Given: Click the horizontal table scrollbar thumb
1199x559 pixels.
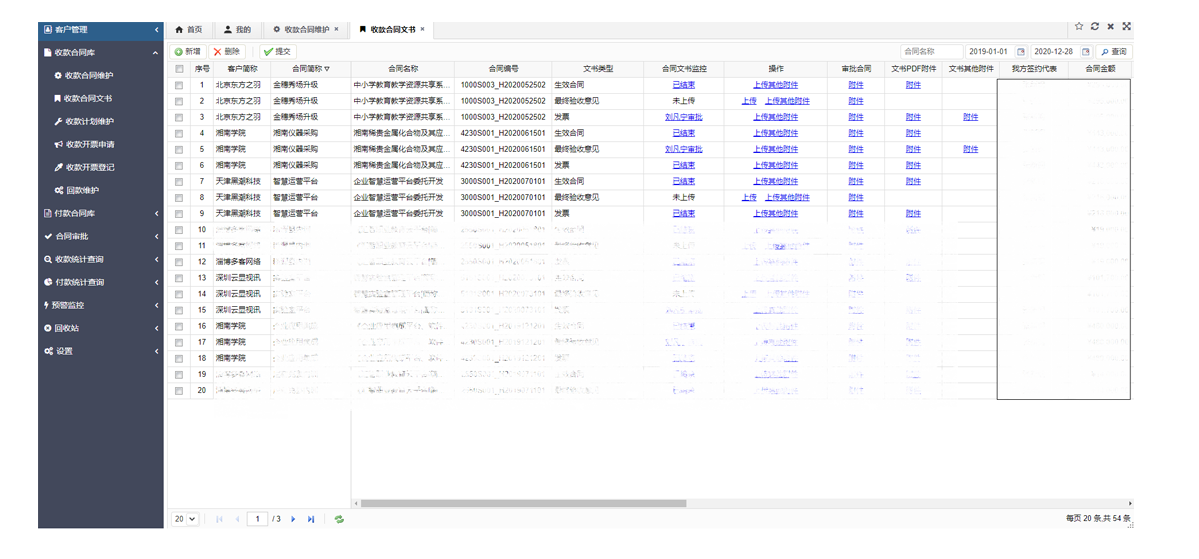Looking at the screenshot, I should point(523,503).
